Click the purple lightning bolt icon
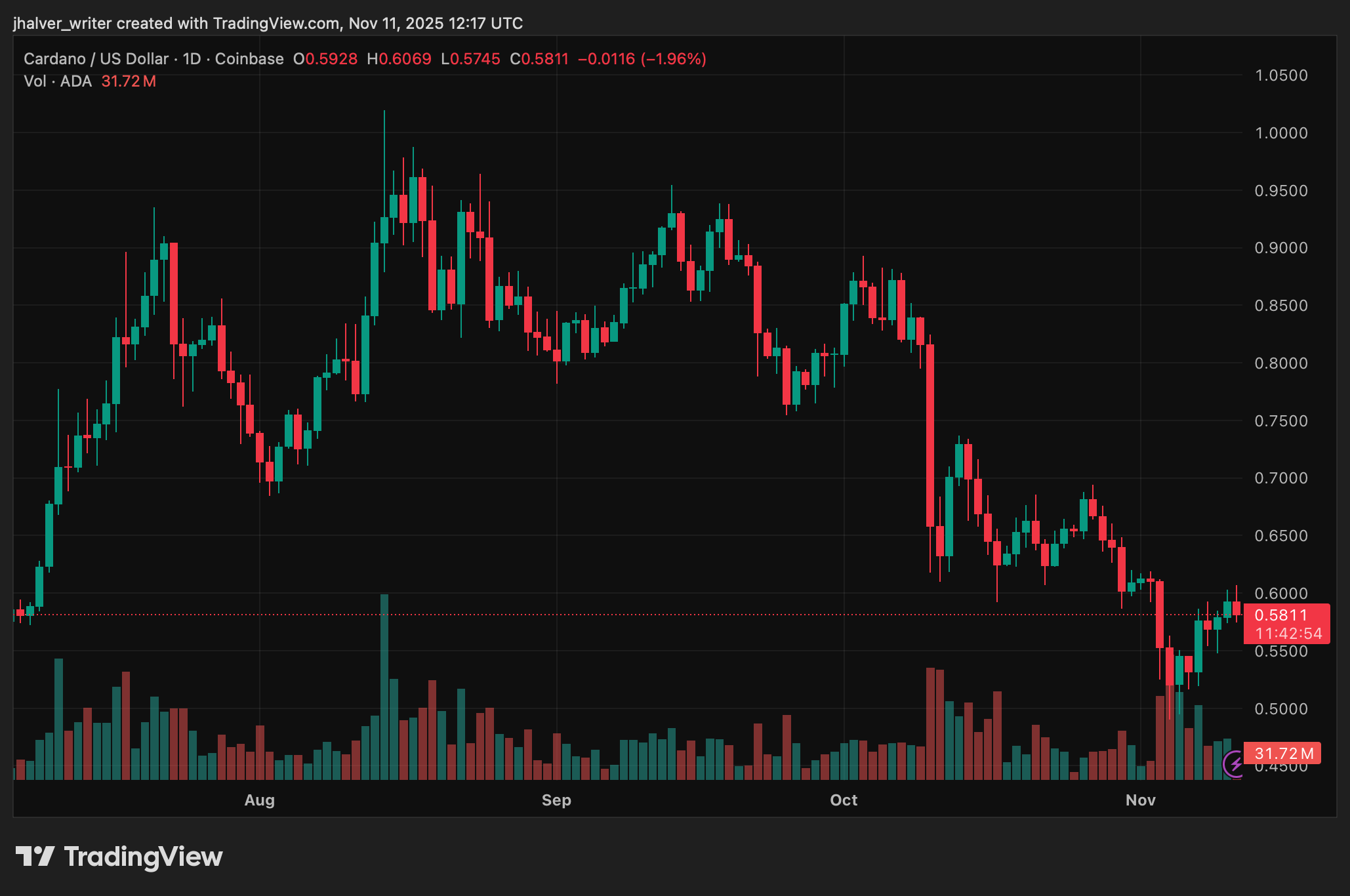1350x896 pixels. click(1235, 764)
